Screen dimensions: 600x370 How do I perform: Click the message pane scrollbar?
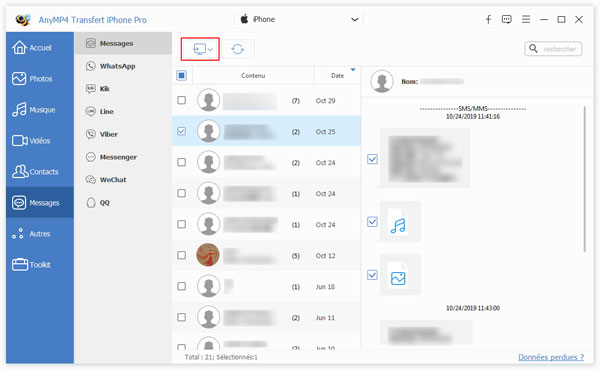click(x=585, y=179)
